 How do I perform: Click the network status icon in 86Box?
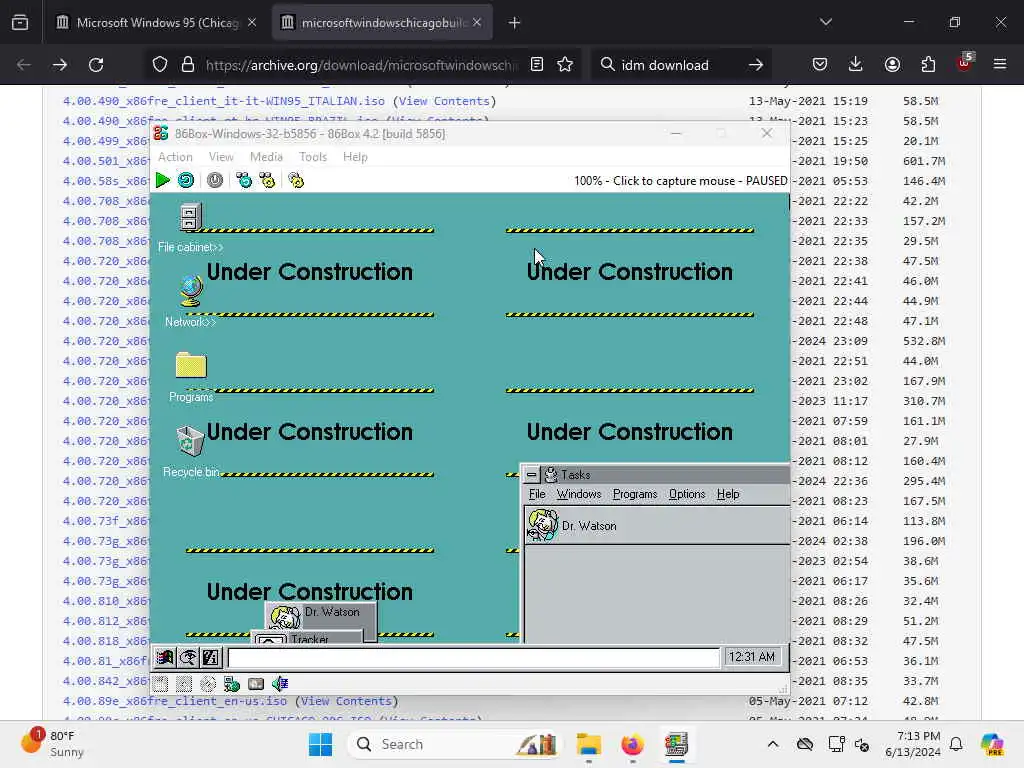click(232, 684)
